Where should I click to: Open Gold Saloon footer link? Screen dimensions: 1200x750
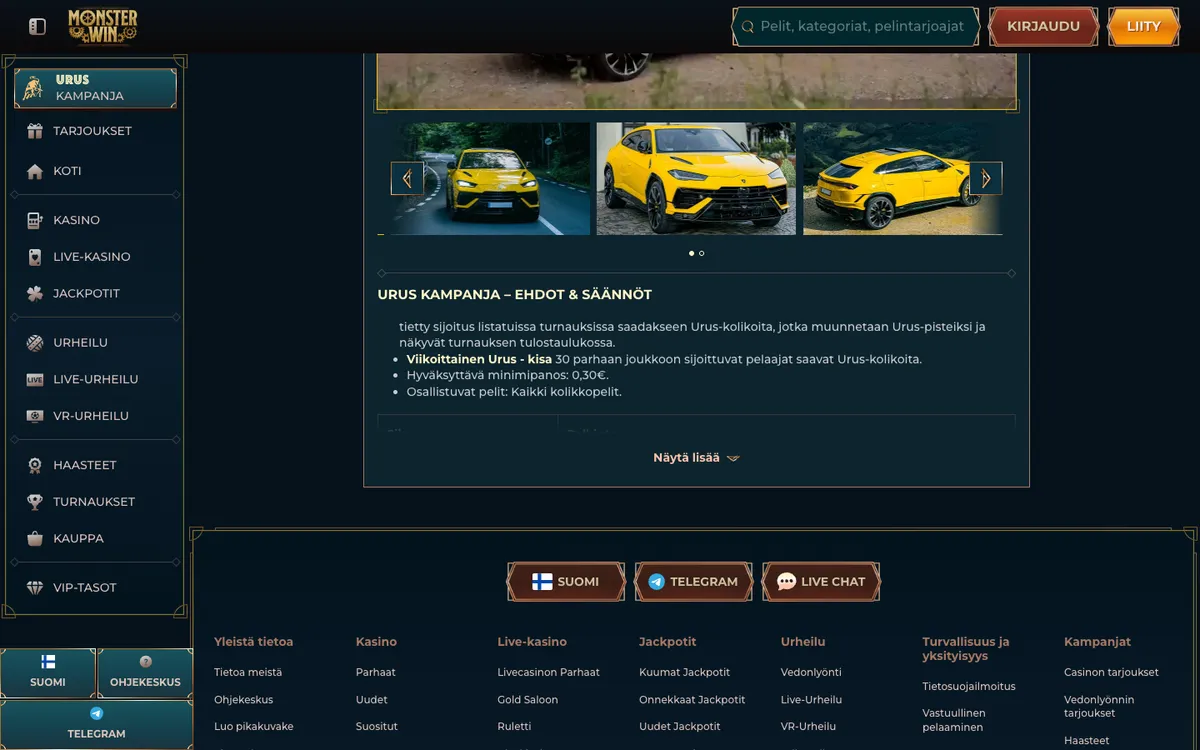(528, 700)
